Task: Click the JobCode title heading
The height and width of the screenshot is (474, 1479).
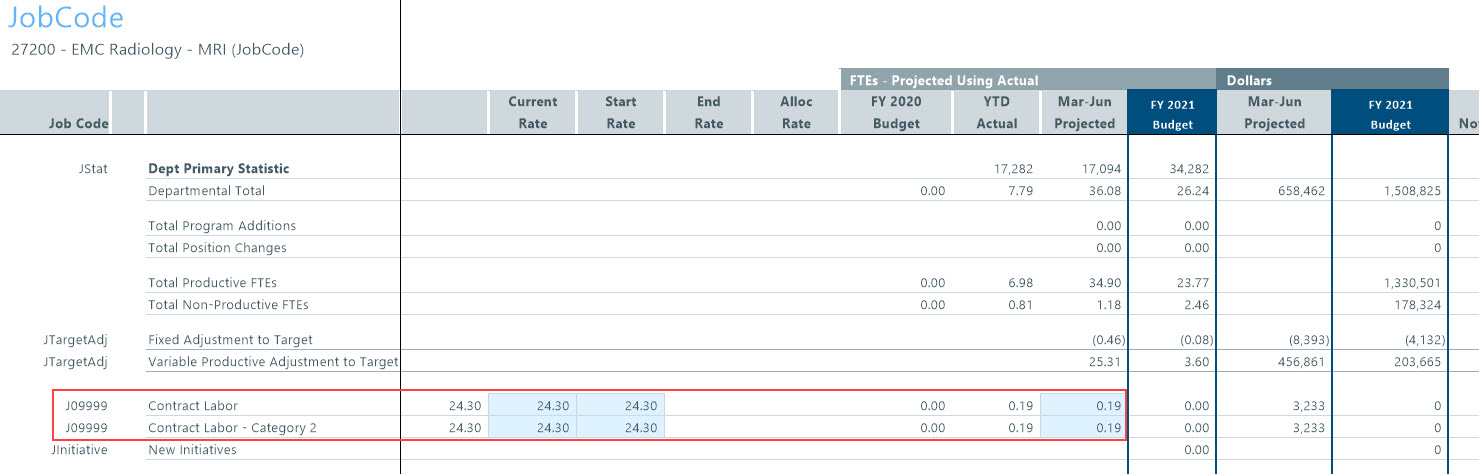Action: [x=65, y=18]
